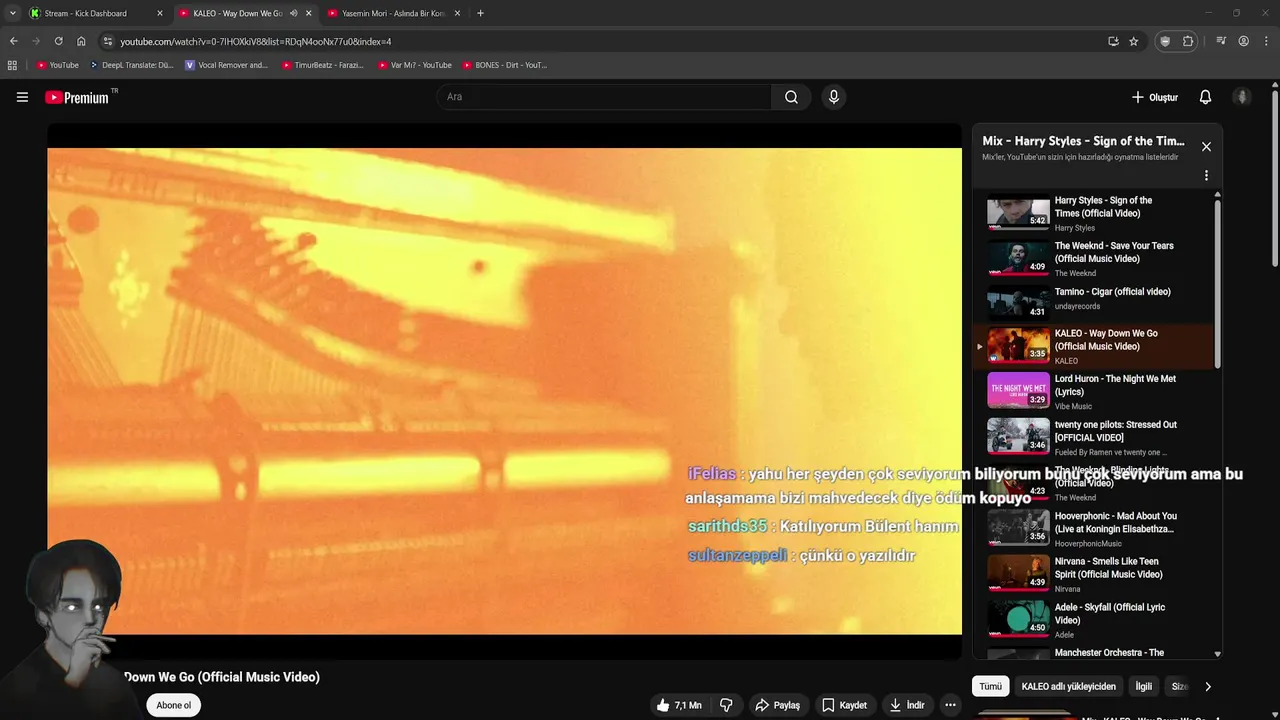Bookmark this page with the star
This screenshot has height=720, width=1280.
(1133, 41)
